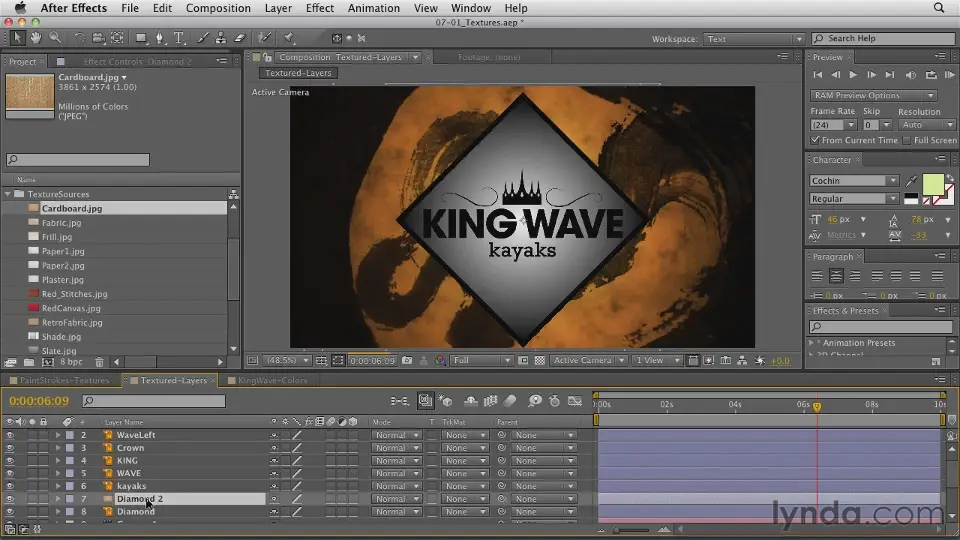Image resolution: width=960 pixels, height=540 pixels.
Task: Choose the Pen tool in toolbar
Action: [161, 39]
